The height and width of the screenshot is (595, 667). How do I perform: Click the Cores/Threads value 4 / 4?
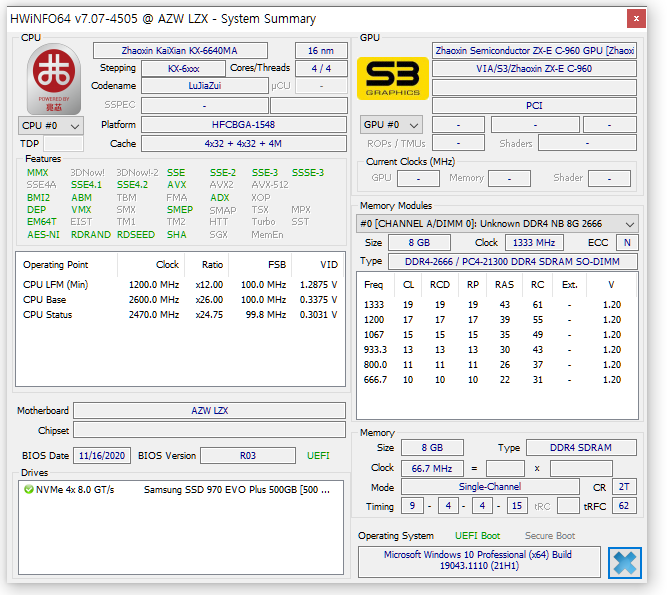point(321,68)
